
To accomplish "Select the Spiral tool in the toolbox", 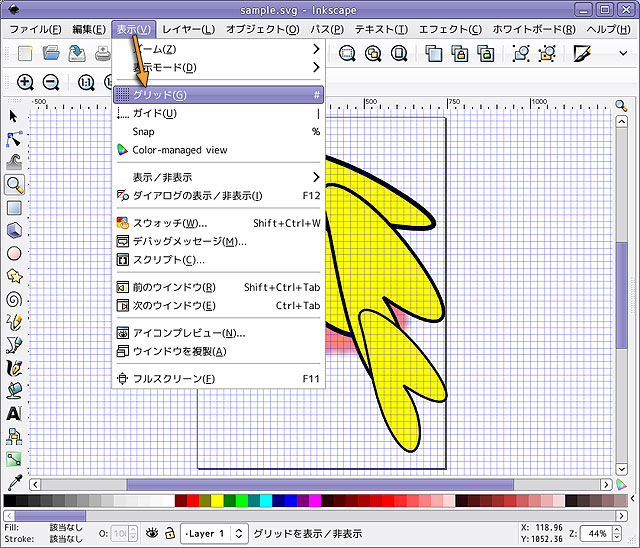I will (x=14, y=298).
